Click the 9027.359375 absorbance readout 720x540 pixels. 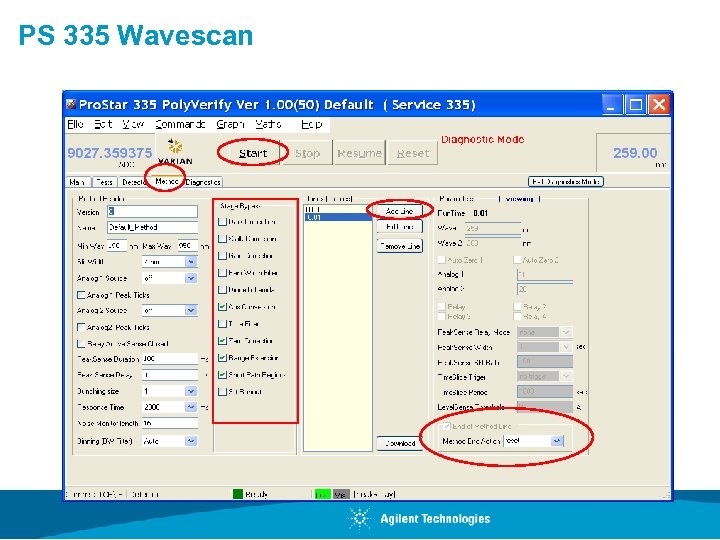[109, 153]
